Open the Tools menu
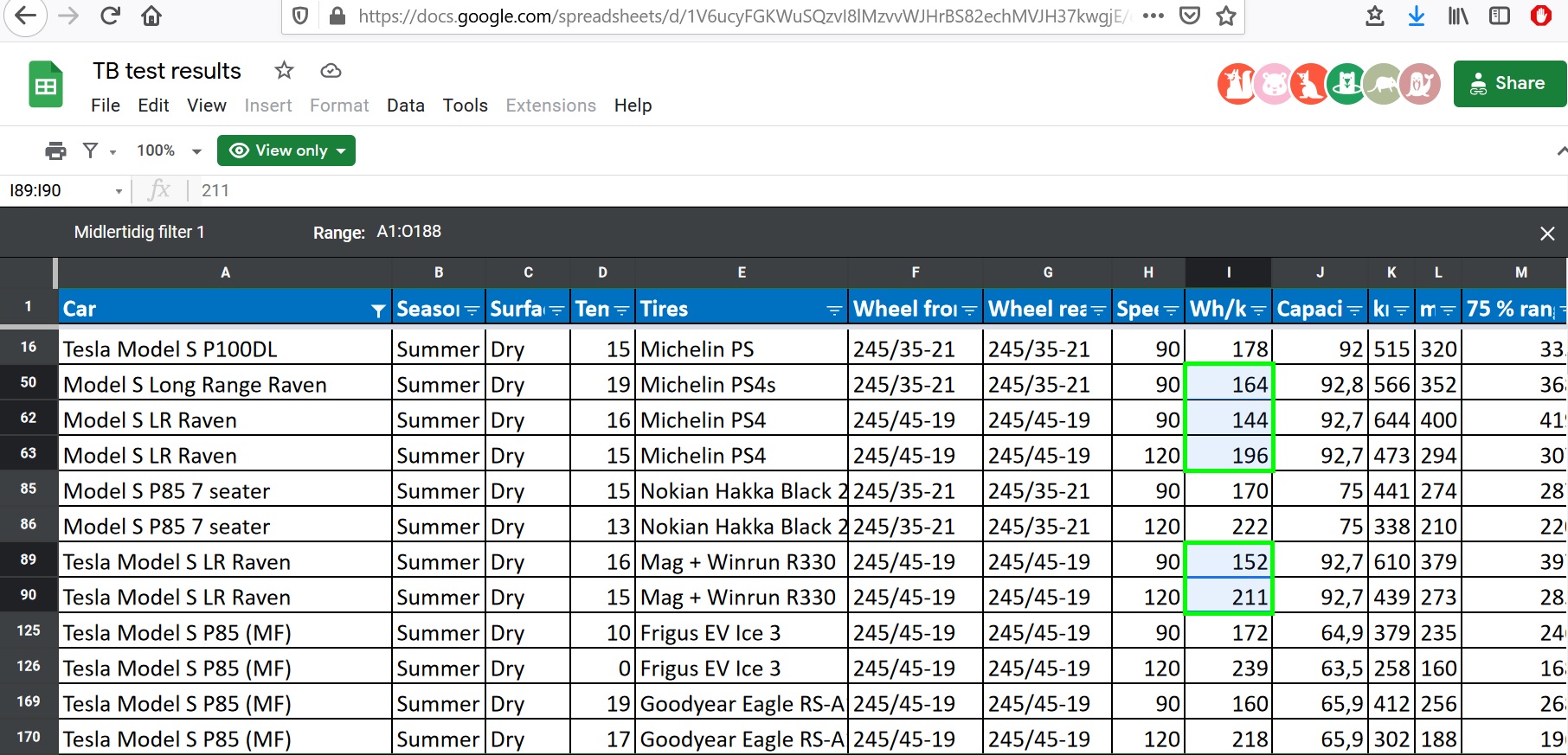1568x755 pixels. click(x=466, y=106)
